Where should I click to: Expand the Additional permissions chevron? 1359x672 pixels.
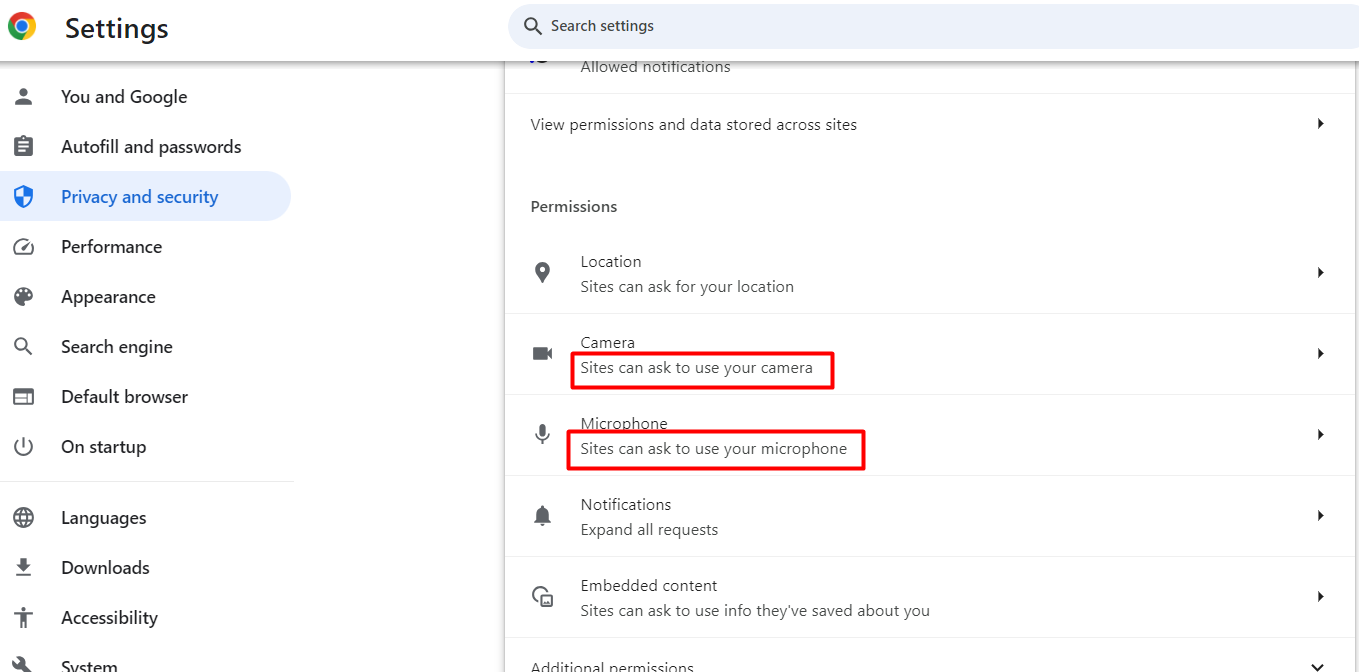1318,667
